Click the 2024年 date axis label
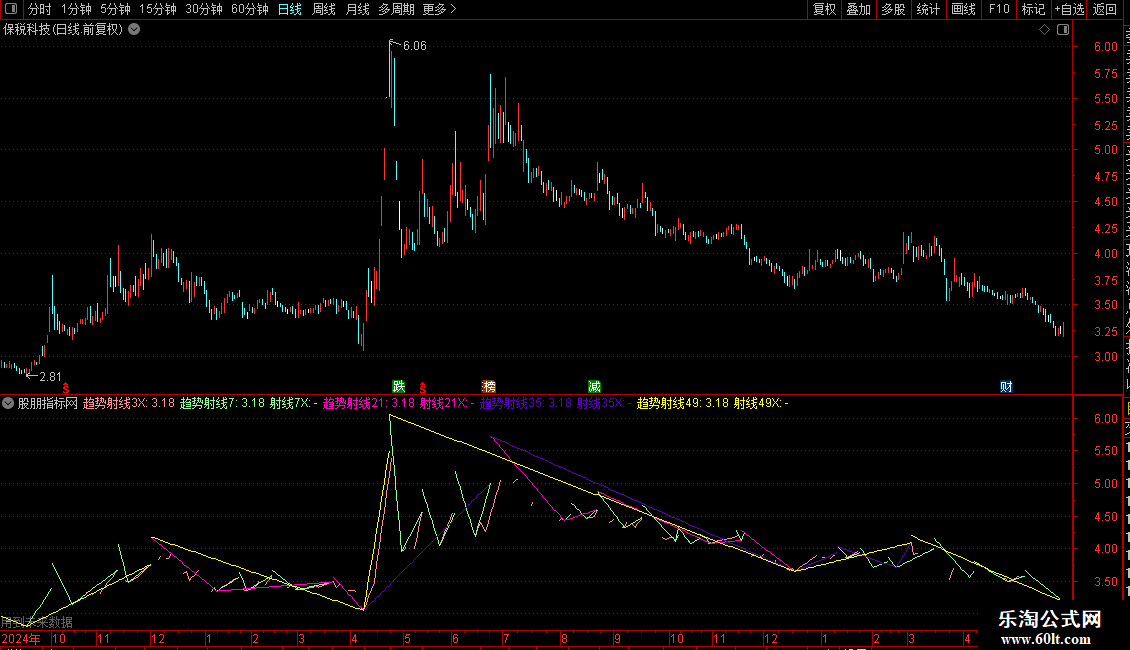The height and width of the screenshot is (650, 1130). pyautogui.click(x=22, y=639)
